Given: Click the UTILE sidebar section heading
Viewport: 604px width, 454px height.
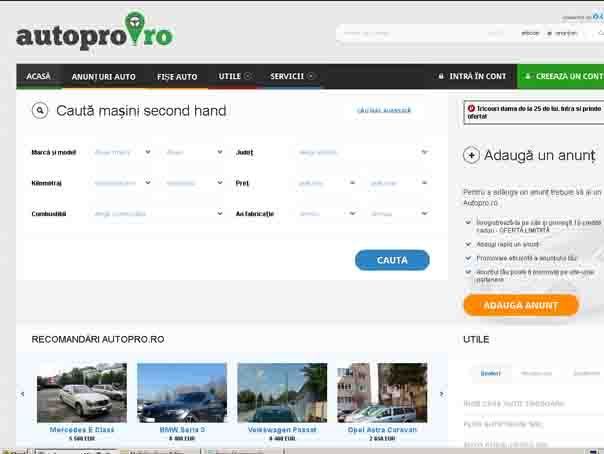Looking at the screenshot, I should 476,339.
